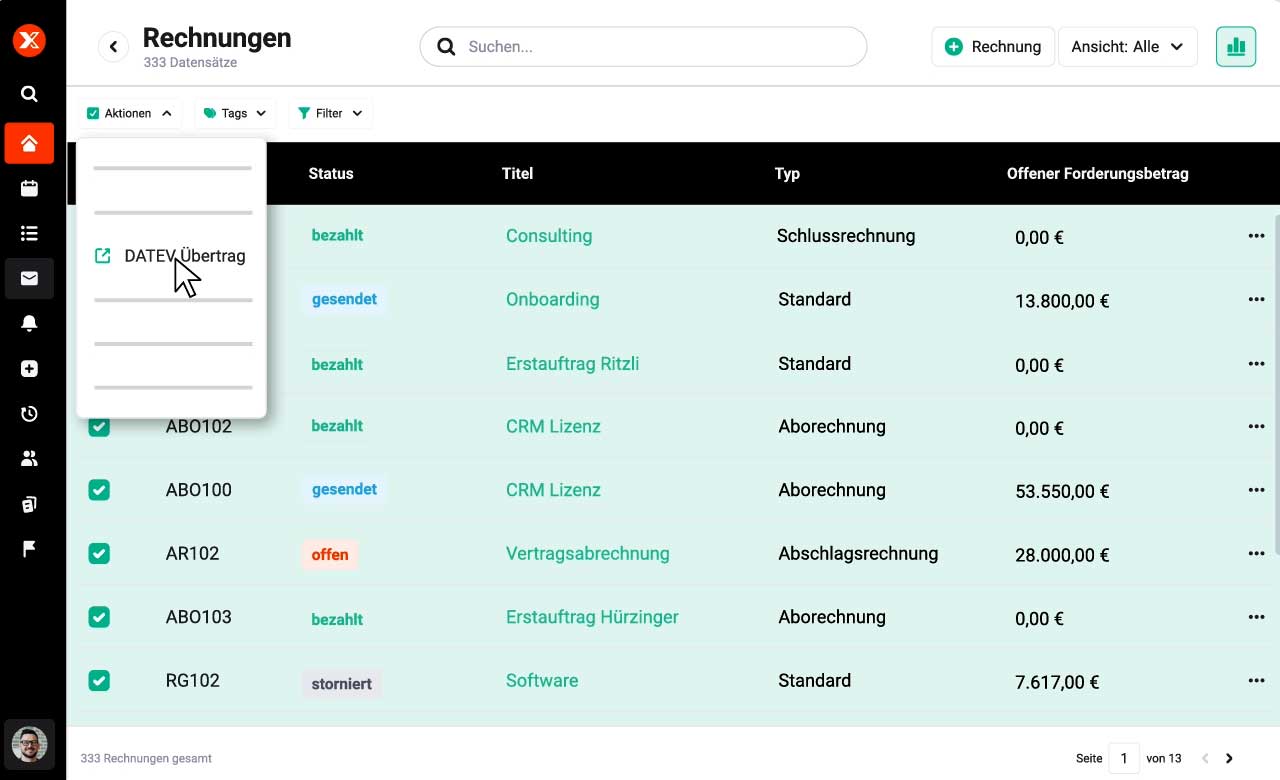Screen dimensions: 1280x780
Task: Click the list icon in the left sidebar
Action: tap(29, 233)
